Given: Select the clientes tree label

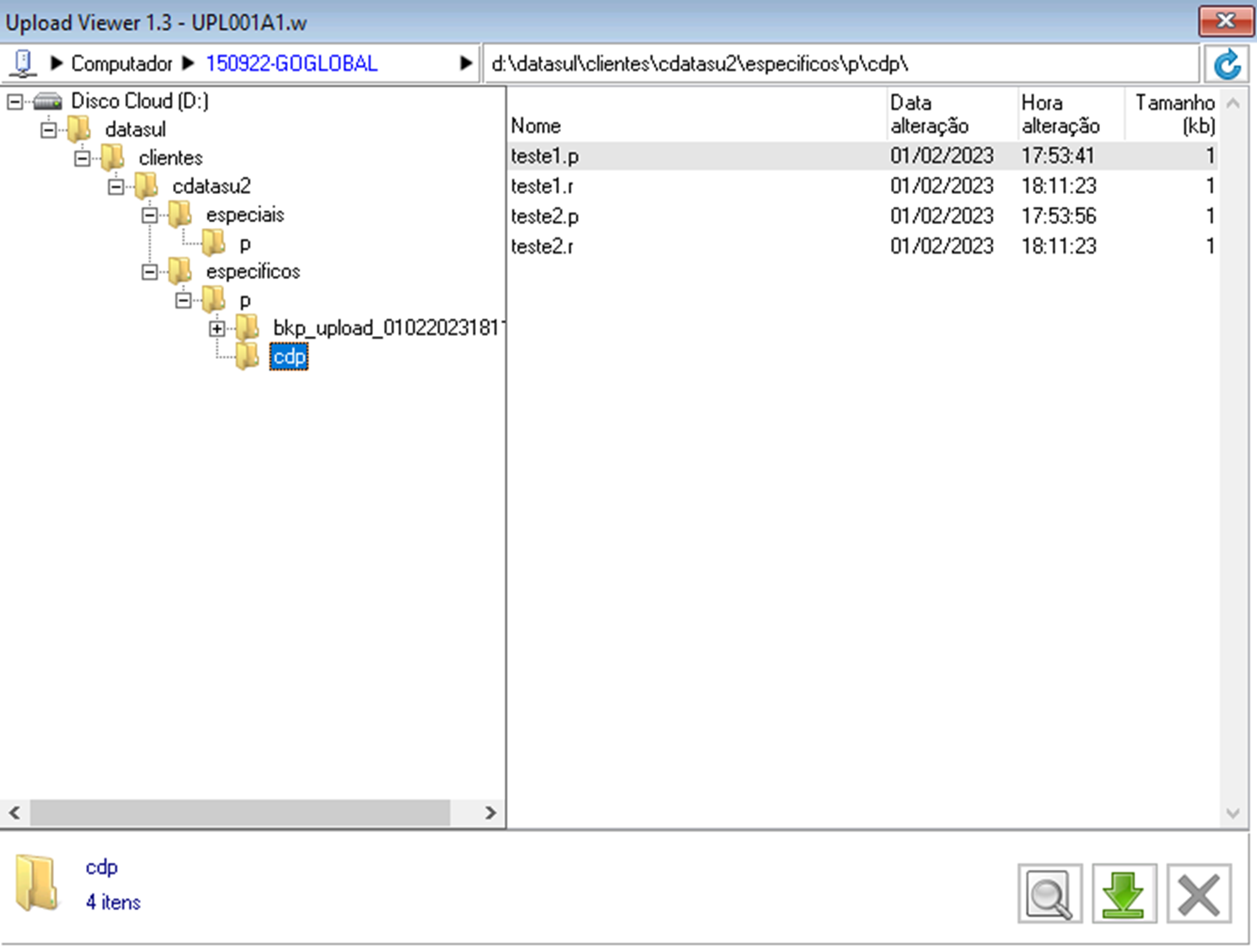Looking at the screenshot, I should click(x=171, y=158).
